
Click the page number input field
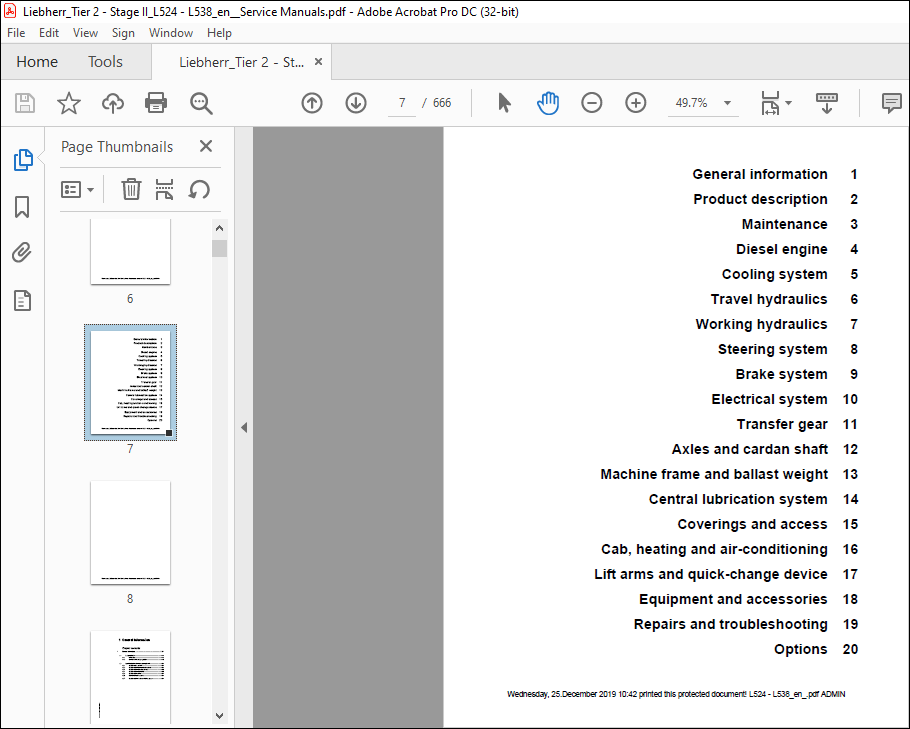tap(402, 103)
